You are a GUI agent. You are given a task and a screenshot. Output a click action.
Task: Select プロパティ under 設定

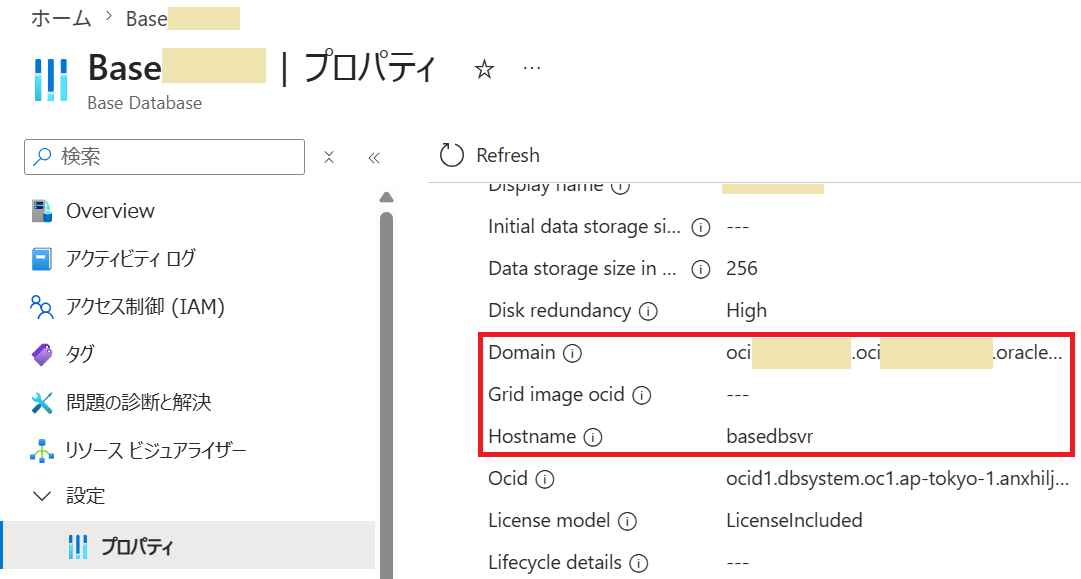tap(188, 546)
